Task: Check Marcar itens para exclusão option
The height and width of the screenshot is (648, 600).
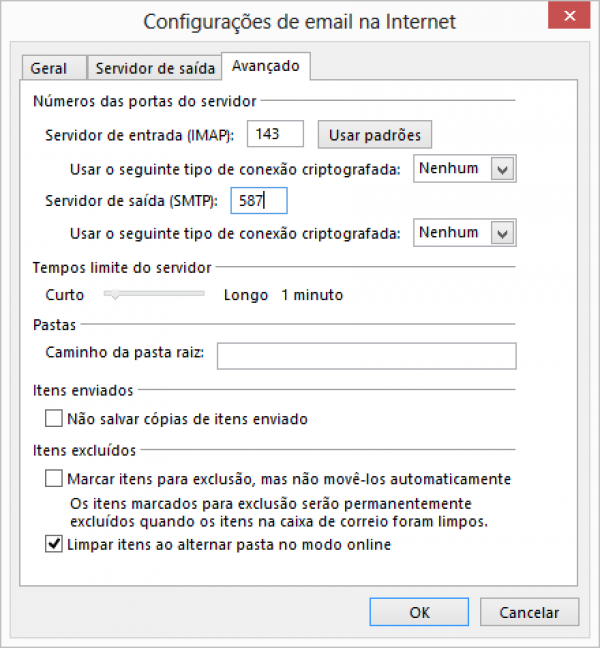Action: click(54, 479)
